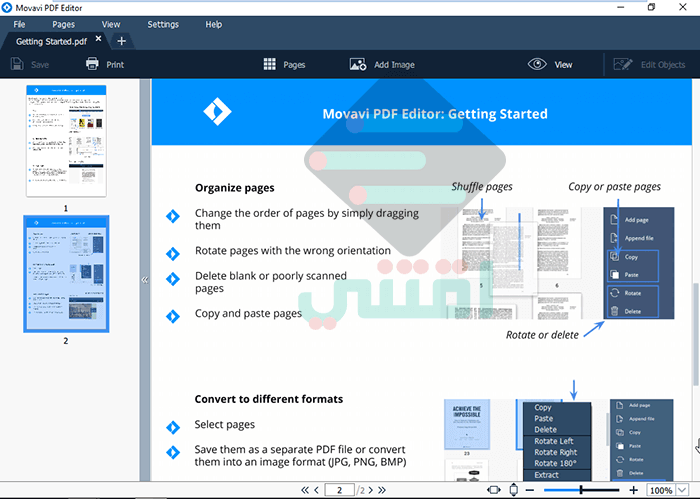Open the Pages menu
The height and width of the screenshot is (499, 700).
(x=63, y=25)
